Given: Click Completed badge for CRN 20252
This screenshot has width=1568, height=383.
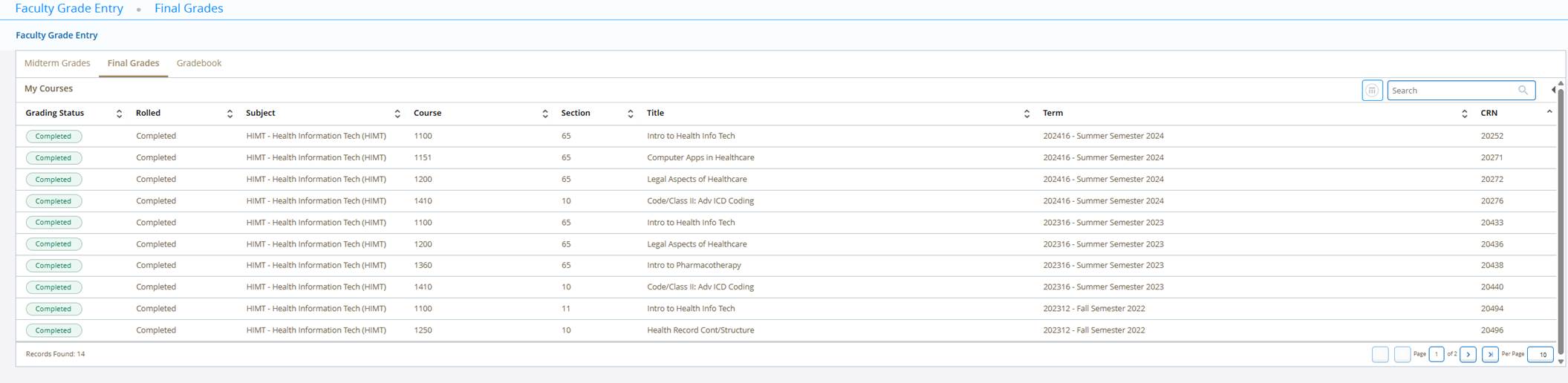Looking at the screenshot, I should (x=53, y=137).
